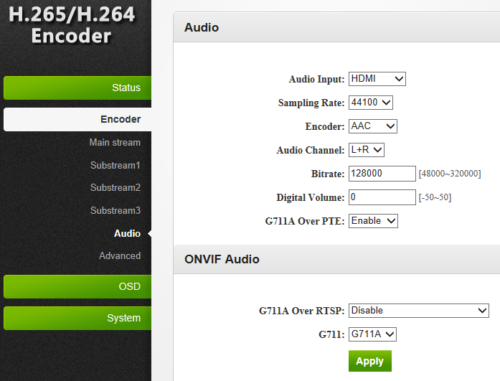Viewport: 500px width, 381px height.
Task: Expand the Sampling Rate dropdown
Action: 371,102
